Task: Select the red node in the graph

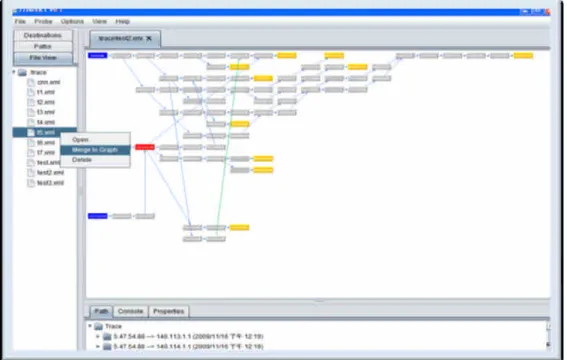Action: point(145,147)
